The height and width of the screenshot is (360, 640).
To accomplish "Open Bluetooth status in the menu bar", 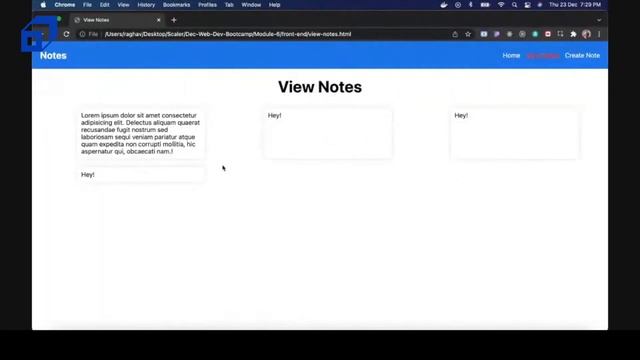I will [x=471, y=5].
